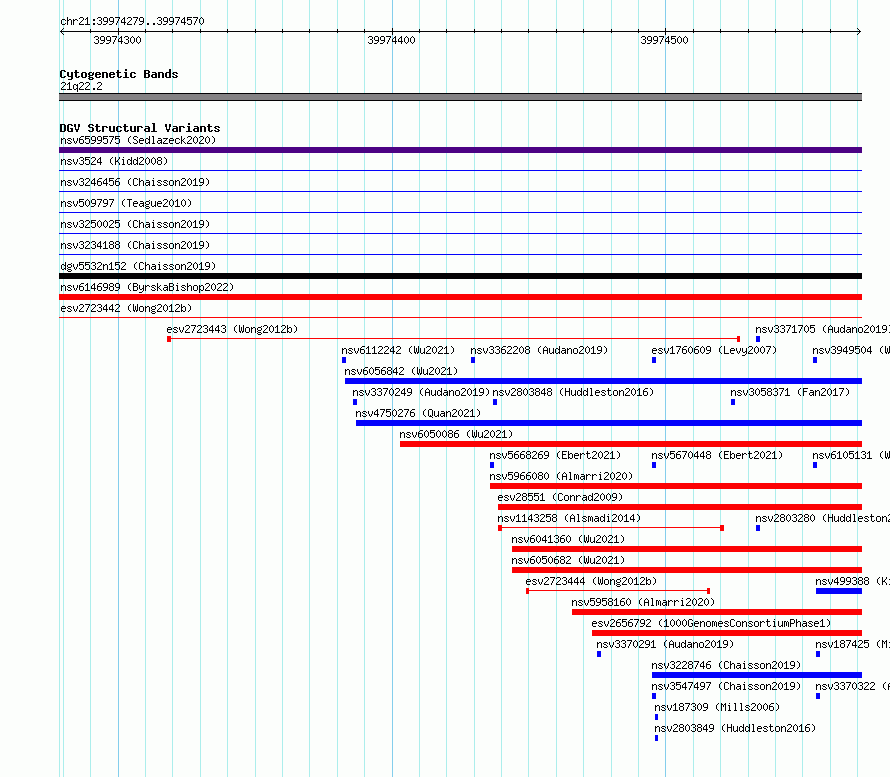Click esv2723444 (Wong2012b) label
This screenshot has width=890, height=777.
pyautogui.click(x=591, y=581)
